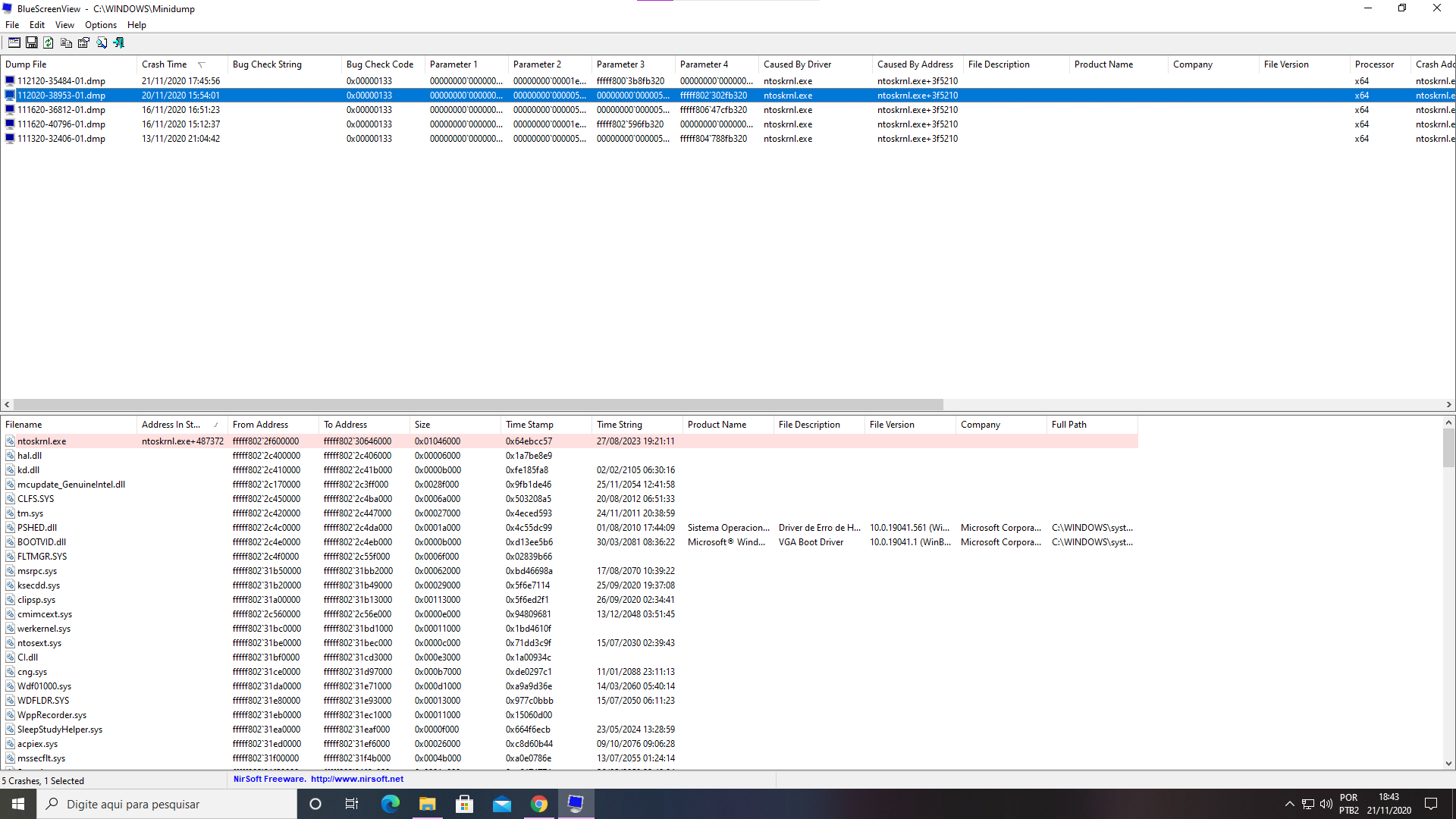
Task: Select PSHED.dll driver row
Action: 570,527
